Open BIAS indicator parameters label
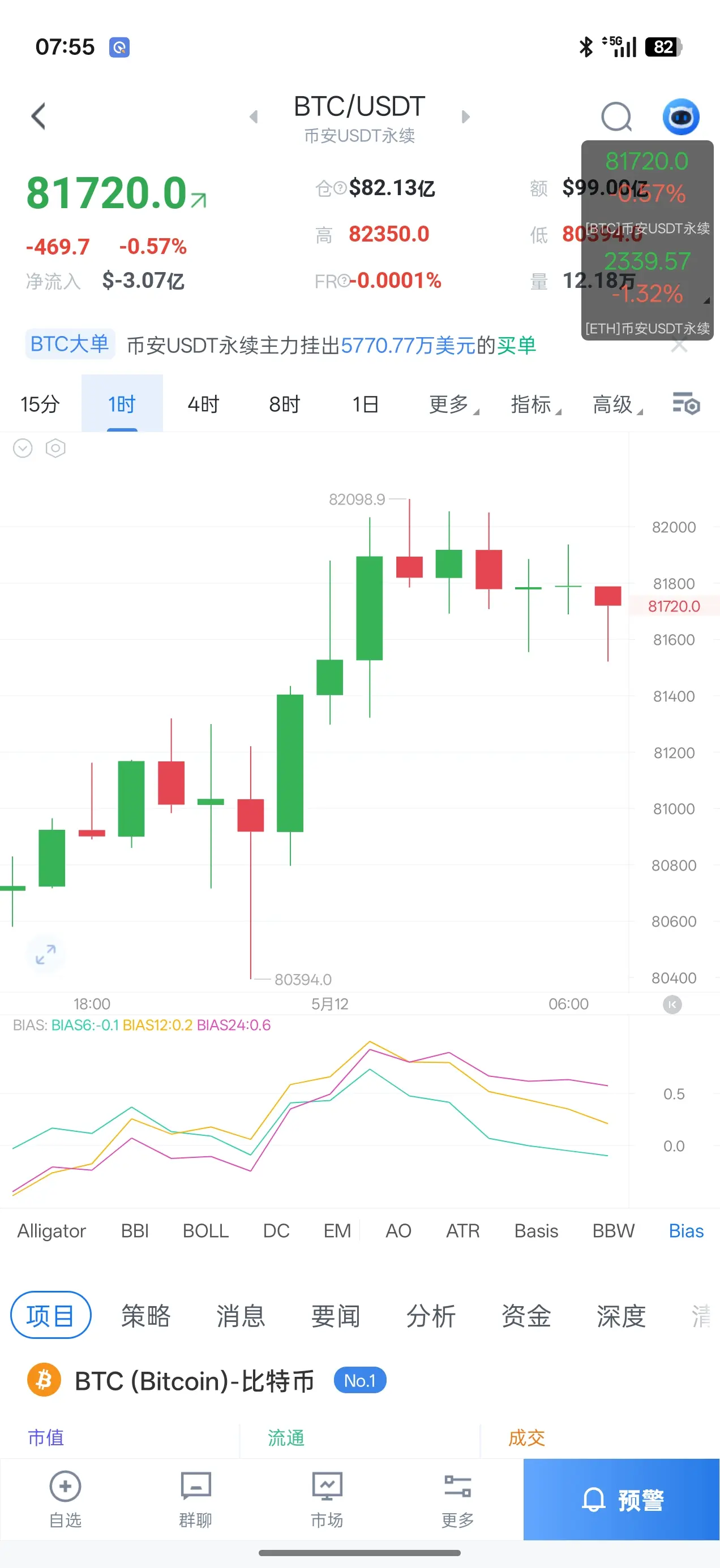720x1568 pixels. click(x=142, y=1025)
